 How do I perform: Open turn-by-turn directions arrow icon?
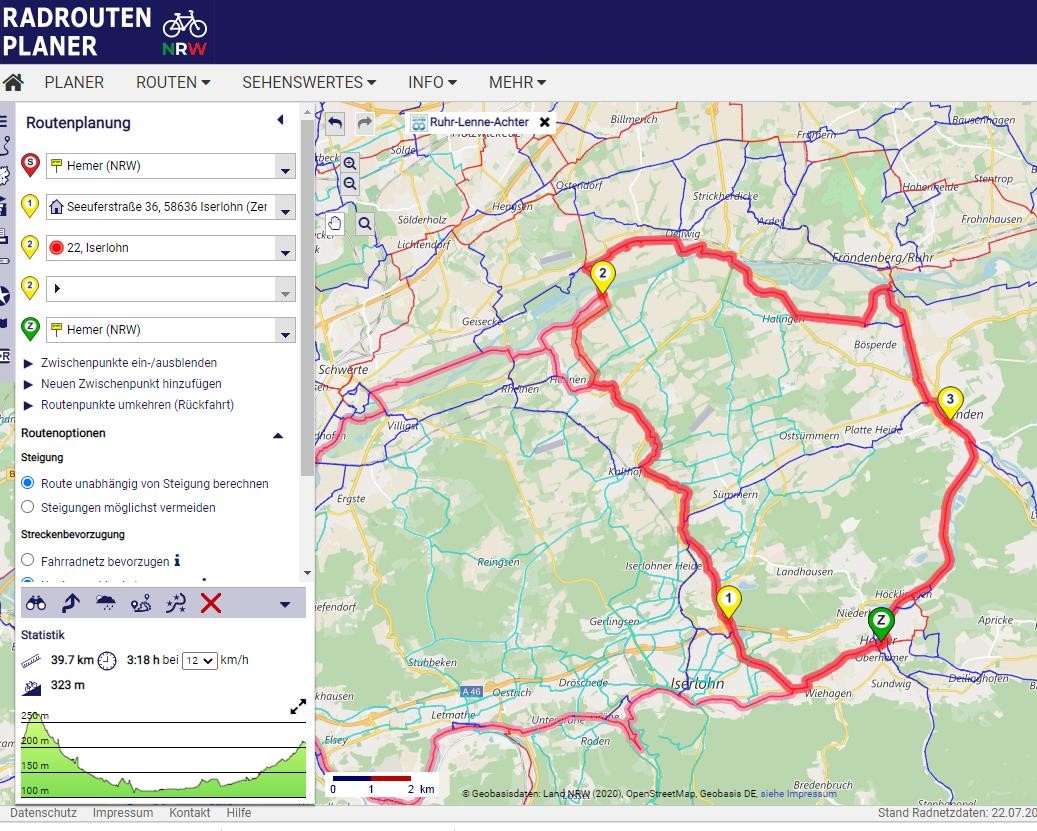pos(71,603)
